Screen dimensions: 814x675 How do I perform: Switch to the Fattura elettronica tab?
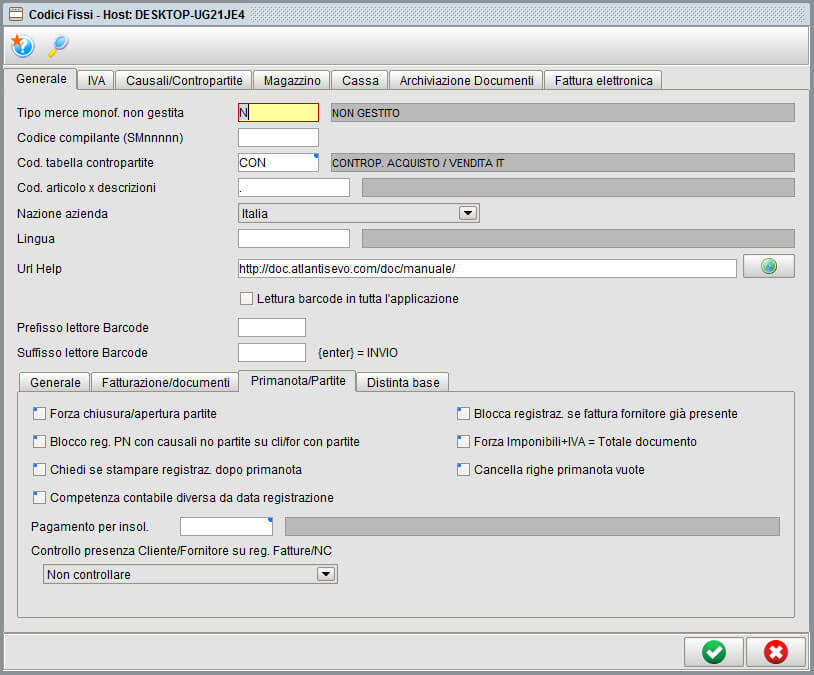(x=603, y=79)
